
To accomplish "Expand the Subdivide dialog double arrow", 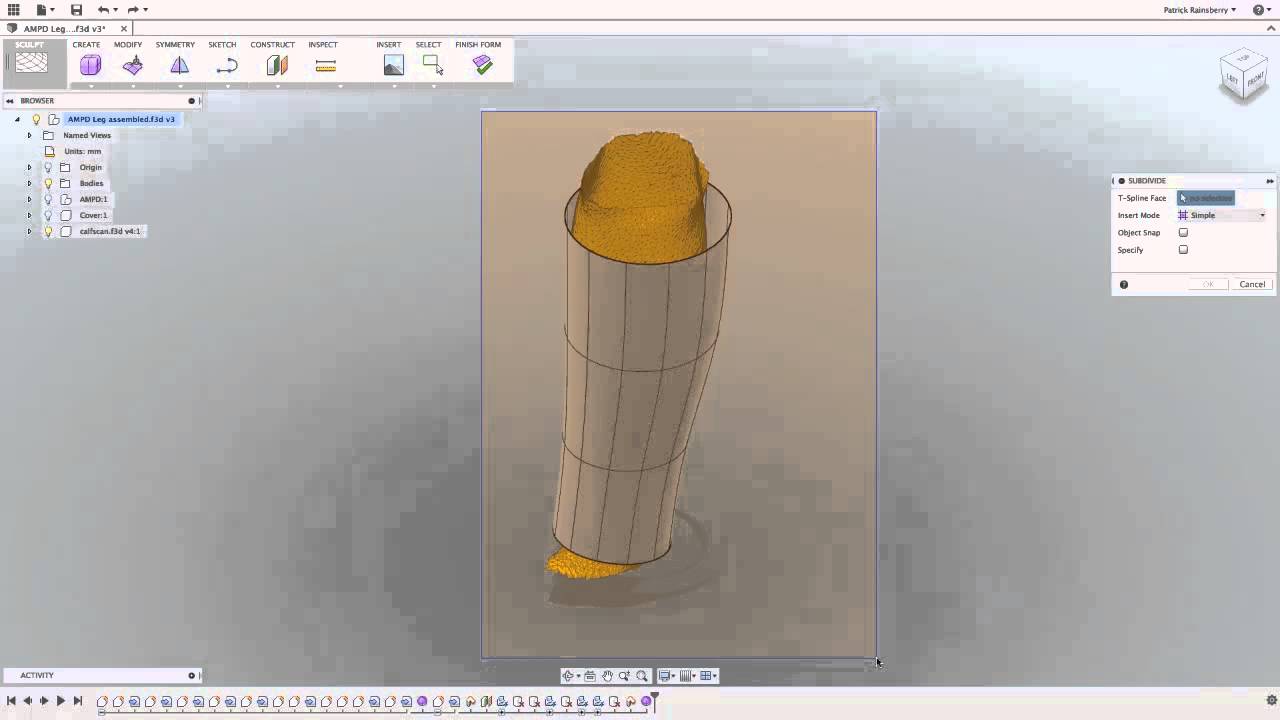I will coord(1270,181).
